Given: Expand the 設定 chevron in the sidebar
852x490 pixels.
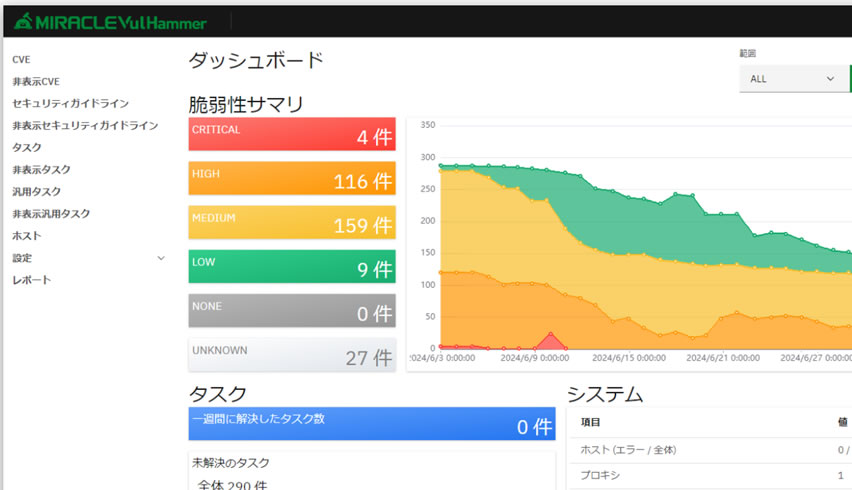Looking at the screenshot, I should [x=161, y=258].
